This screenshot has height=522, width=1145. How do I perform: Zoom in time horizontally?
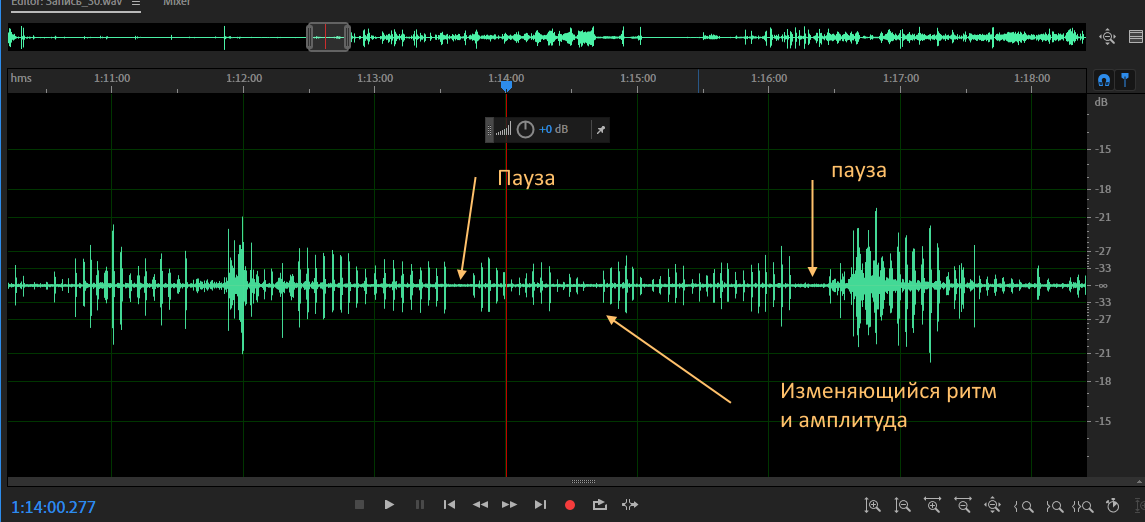tap(933, 504)
